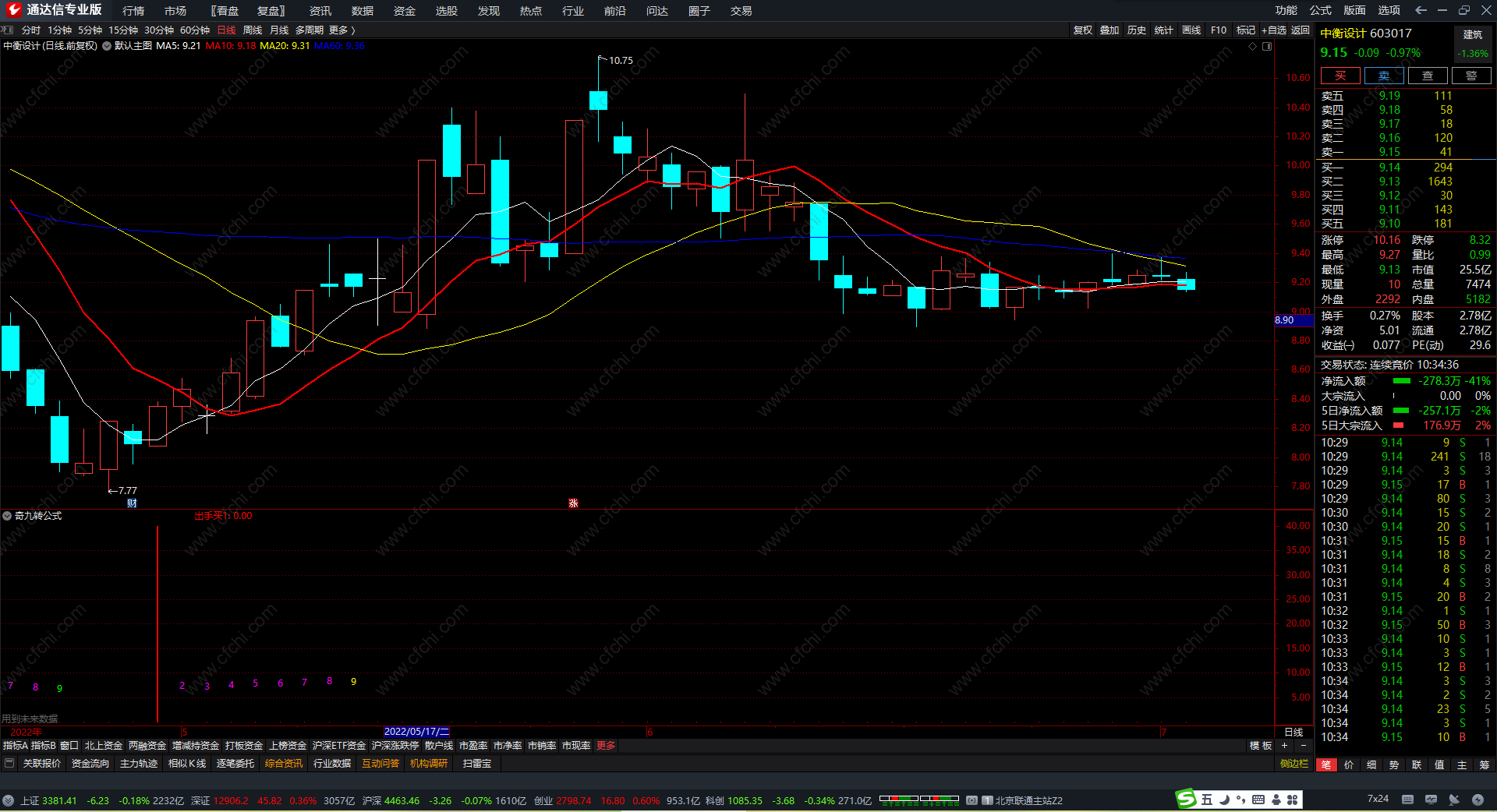Open the 资讯 menu

tap(320, 11)
